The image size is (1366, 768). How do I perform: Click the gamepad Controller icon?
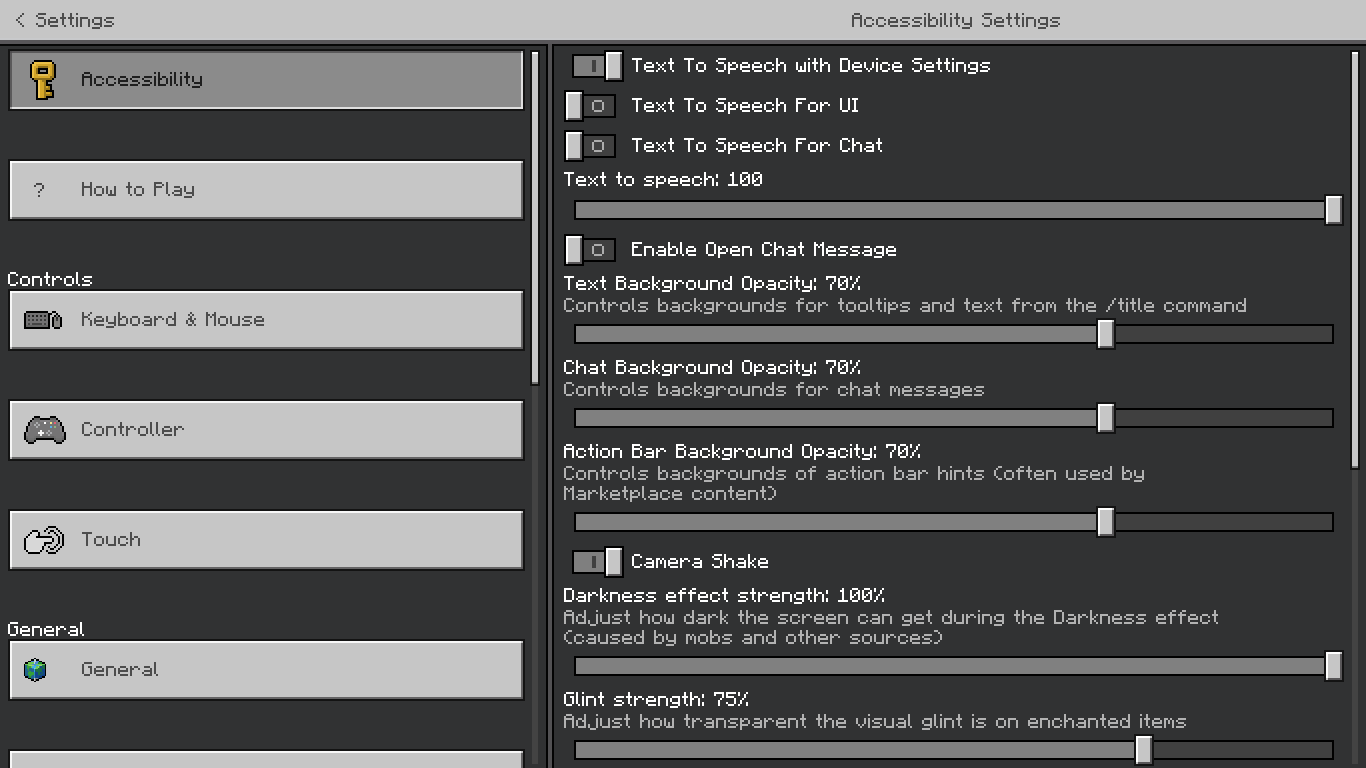pos(44,430)
